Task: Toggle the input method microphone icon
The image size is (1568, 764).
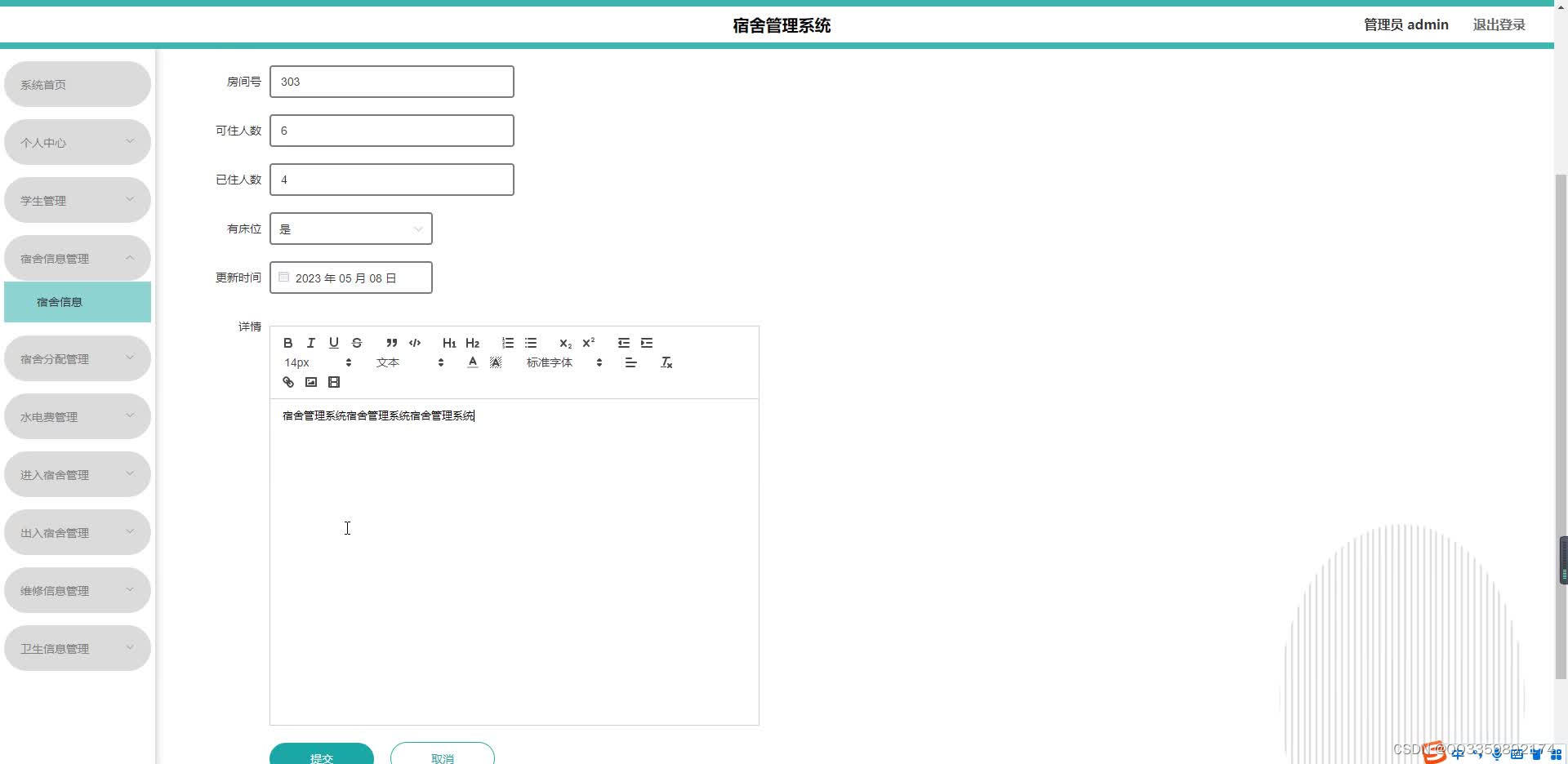Action: pos(1497,754)
